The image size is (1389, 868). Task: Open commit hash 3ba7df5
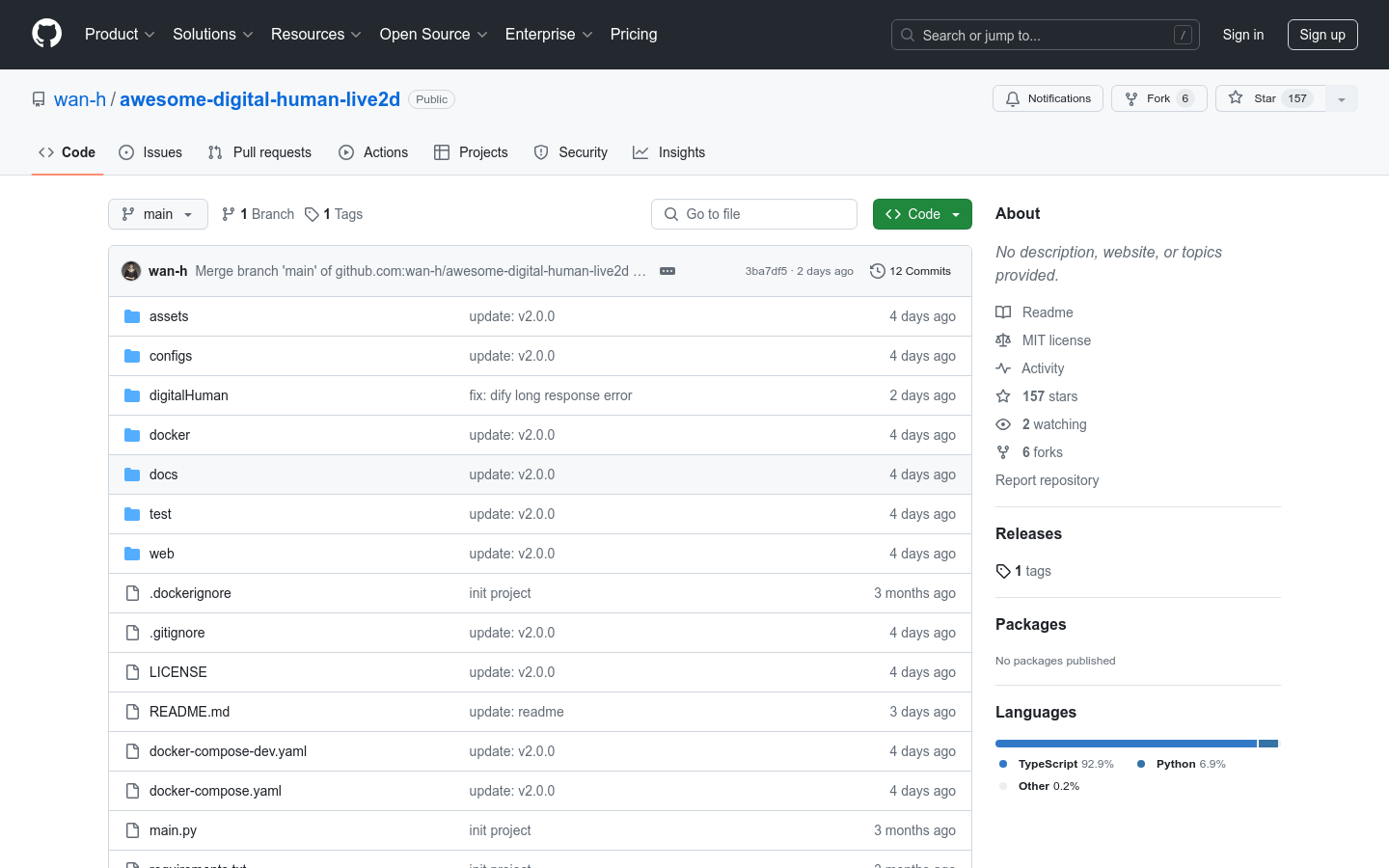[x=766, y=271]
